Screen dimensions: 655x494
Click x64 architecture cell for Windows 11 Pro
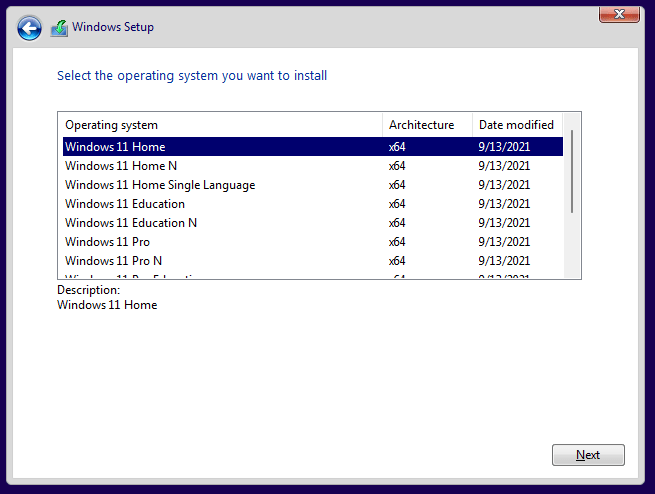pyautogui.click(x=397, y=242)
